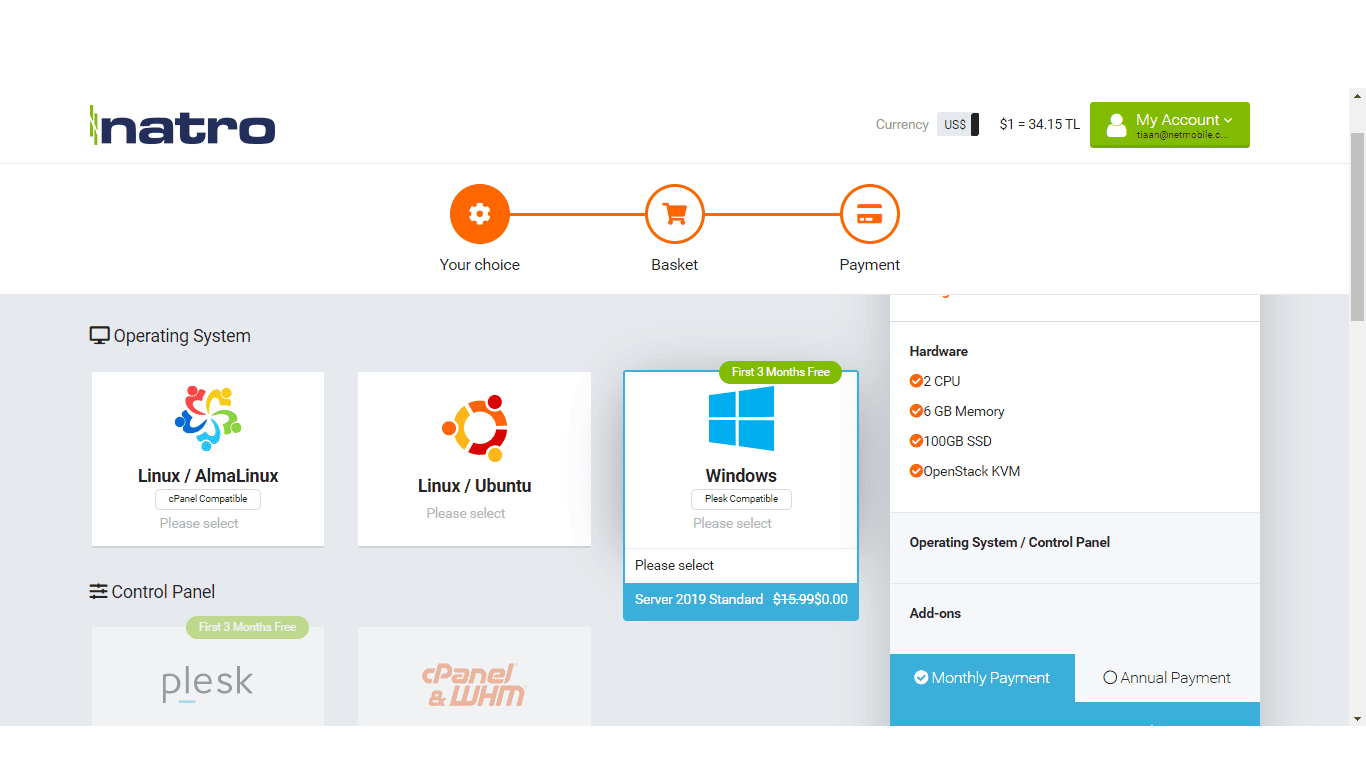Click the scrollbar down arrow
Image resolution: width=1366 pixels, height=768 pixels.
1357,718
